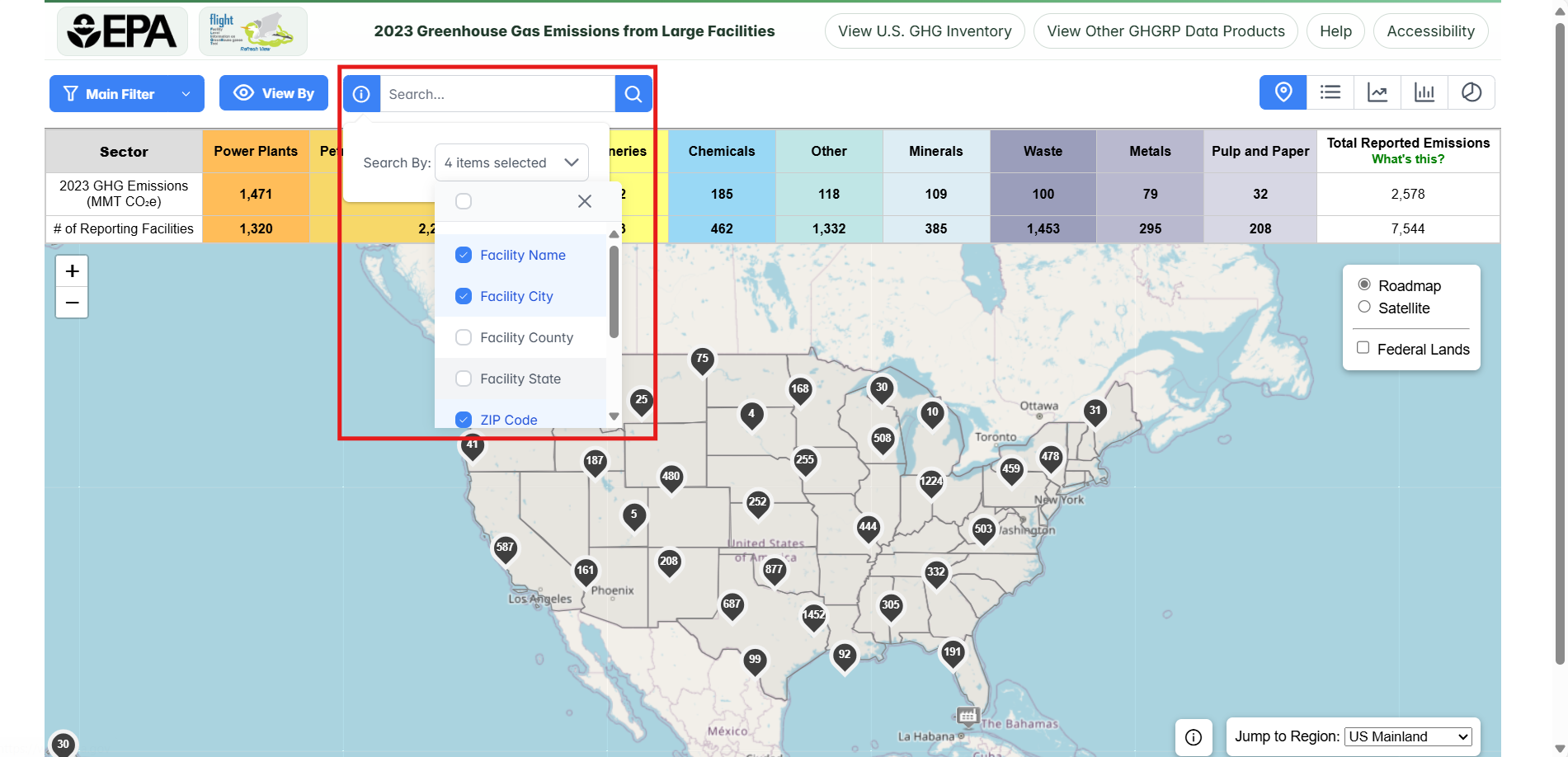1568x757 pixels.
Task: Open the Jump to Region dropdown
Action: pos(1406,736)
